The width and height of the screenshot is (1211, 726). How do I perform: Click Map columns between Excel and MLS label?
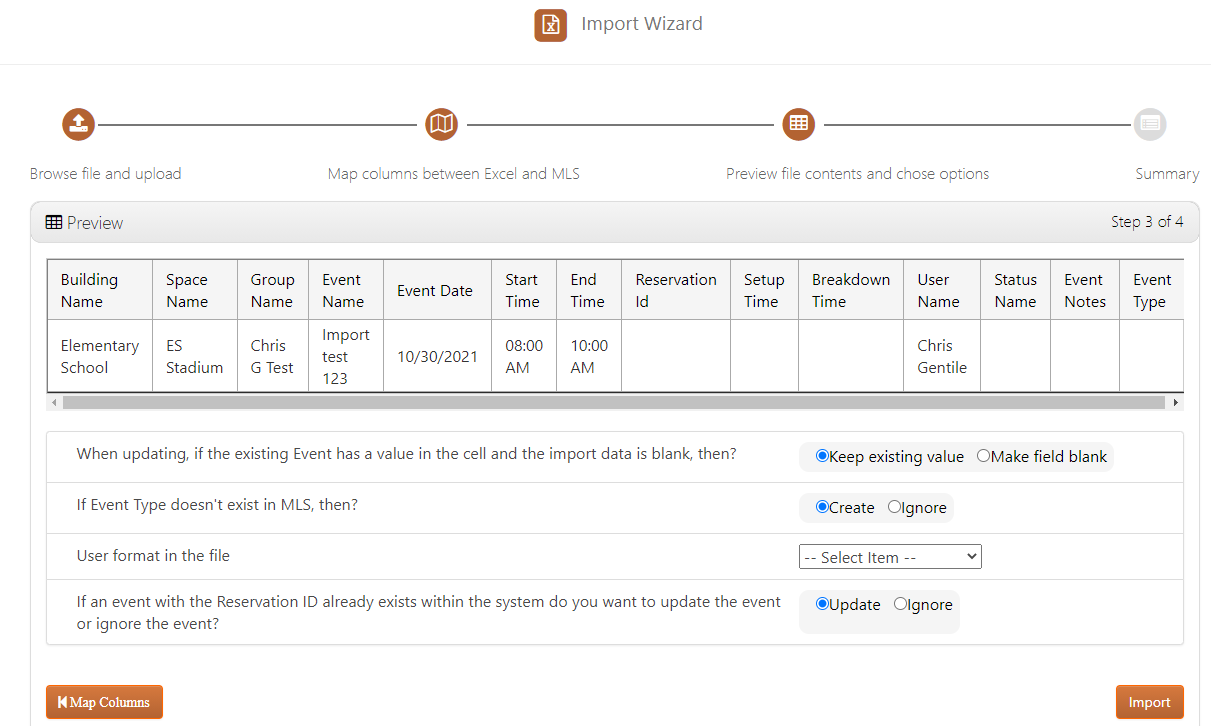click(x=454, y=174)
